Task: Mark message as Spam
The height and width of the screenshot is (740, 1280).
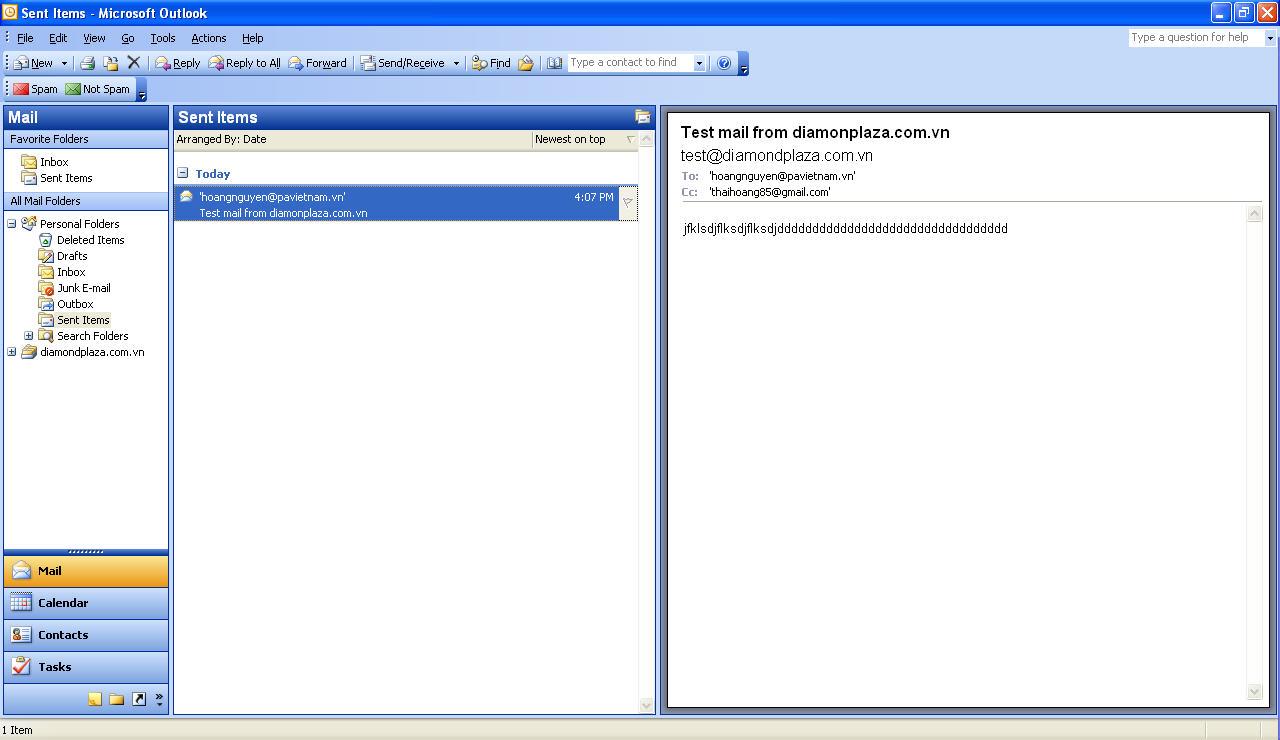Action: pos(35,89)
